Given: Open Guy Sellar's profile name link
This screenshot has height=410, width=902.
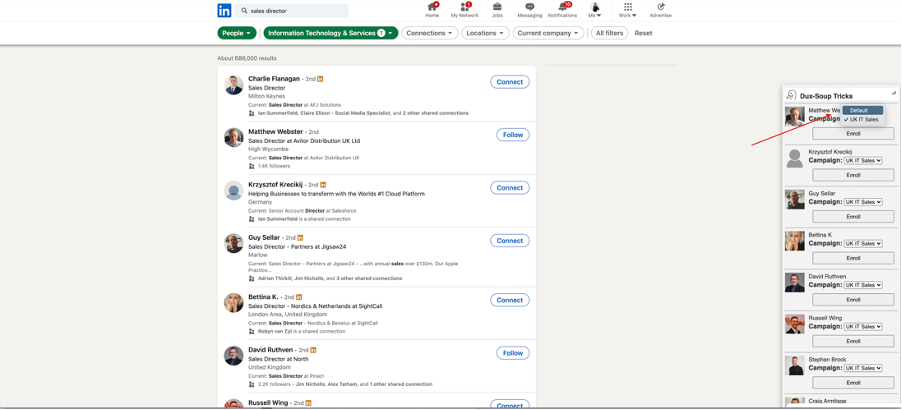Looking at the screenshot, I should coord(264,237).
